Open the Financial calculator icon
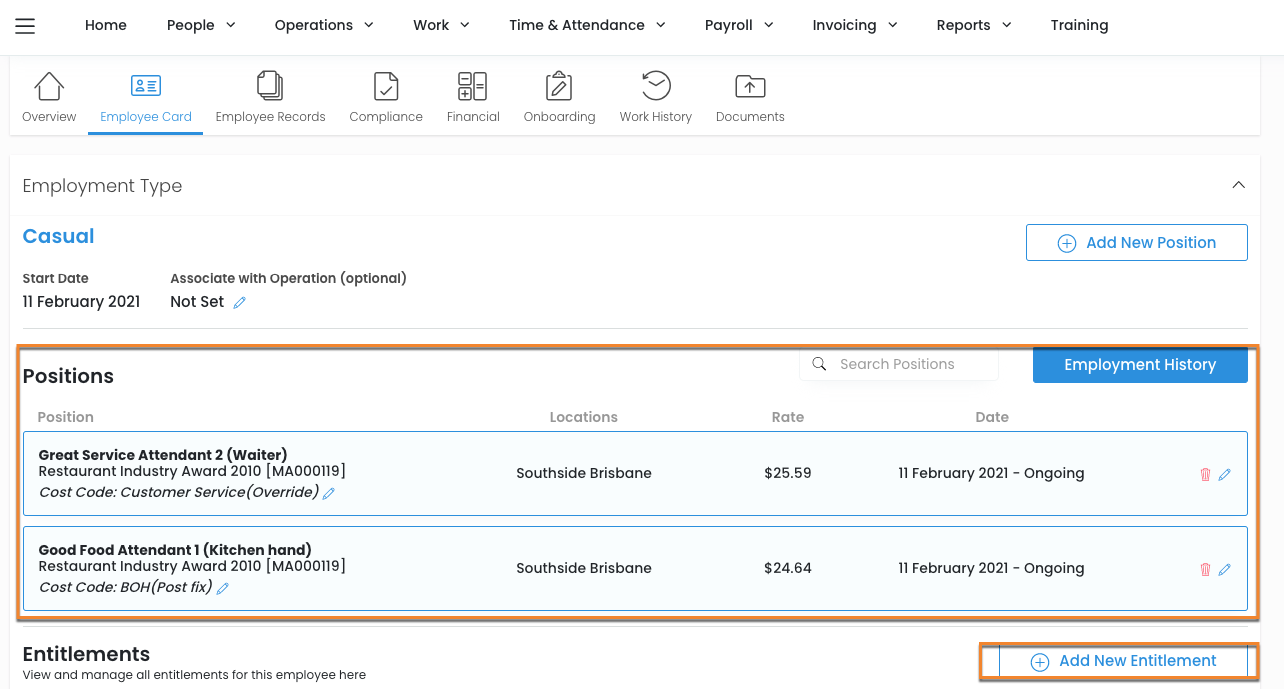This screenshot has width=1284, height=689. (x=472, y=87)
